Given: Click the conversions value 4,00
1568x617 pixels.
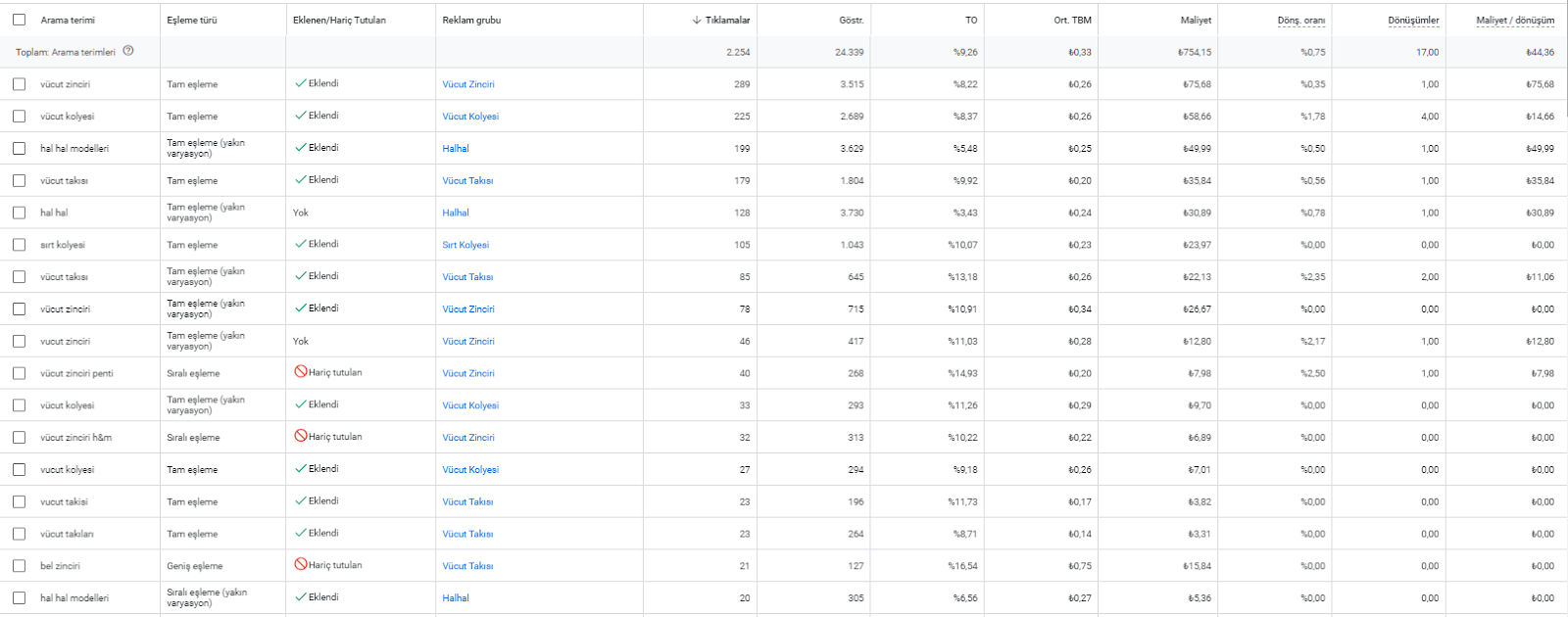Looking at the screenshot, I should coord(1430,117).
